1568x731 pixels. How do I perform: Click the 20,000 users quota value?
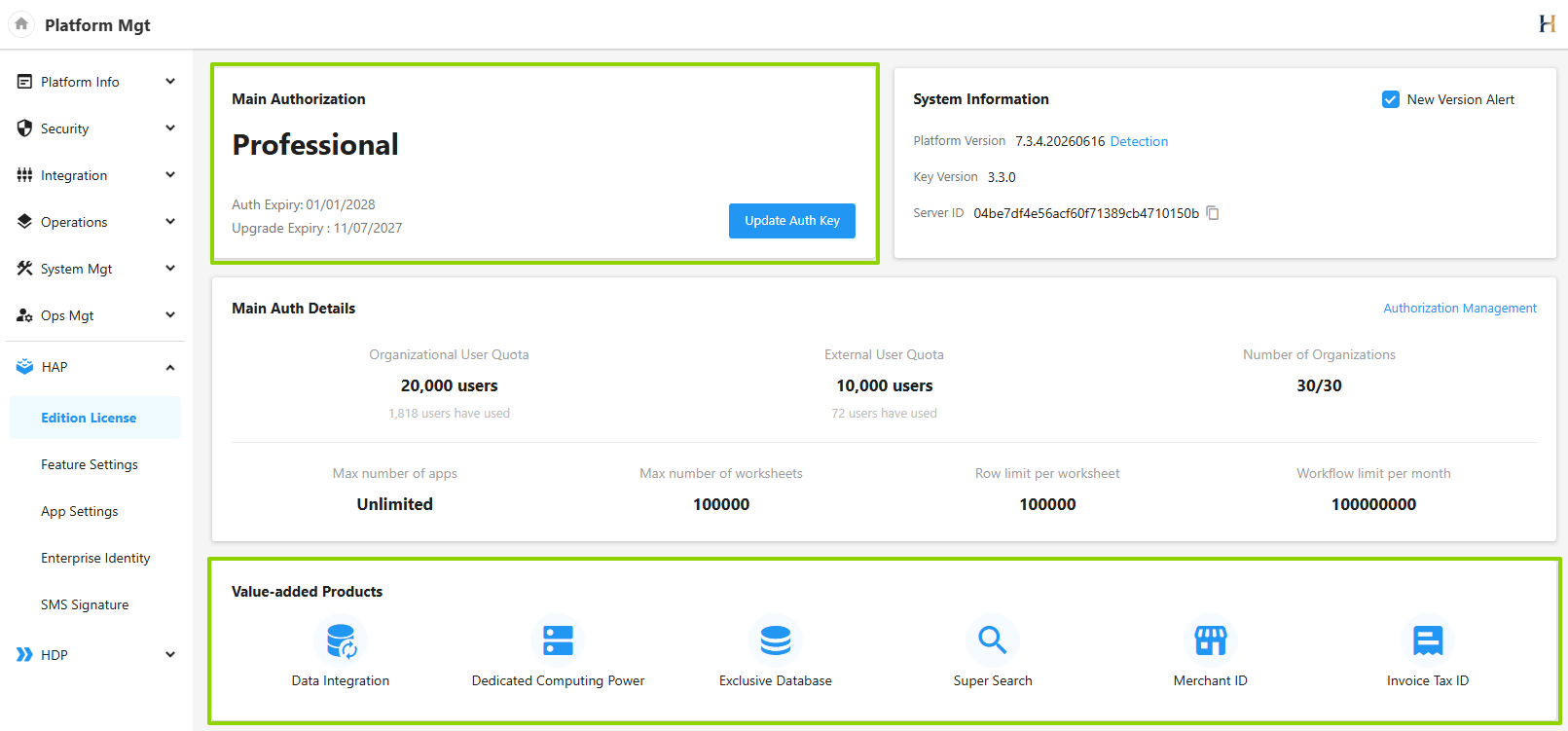click(x=449, y=385)
